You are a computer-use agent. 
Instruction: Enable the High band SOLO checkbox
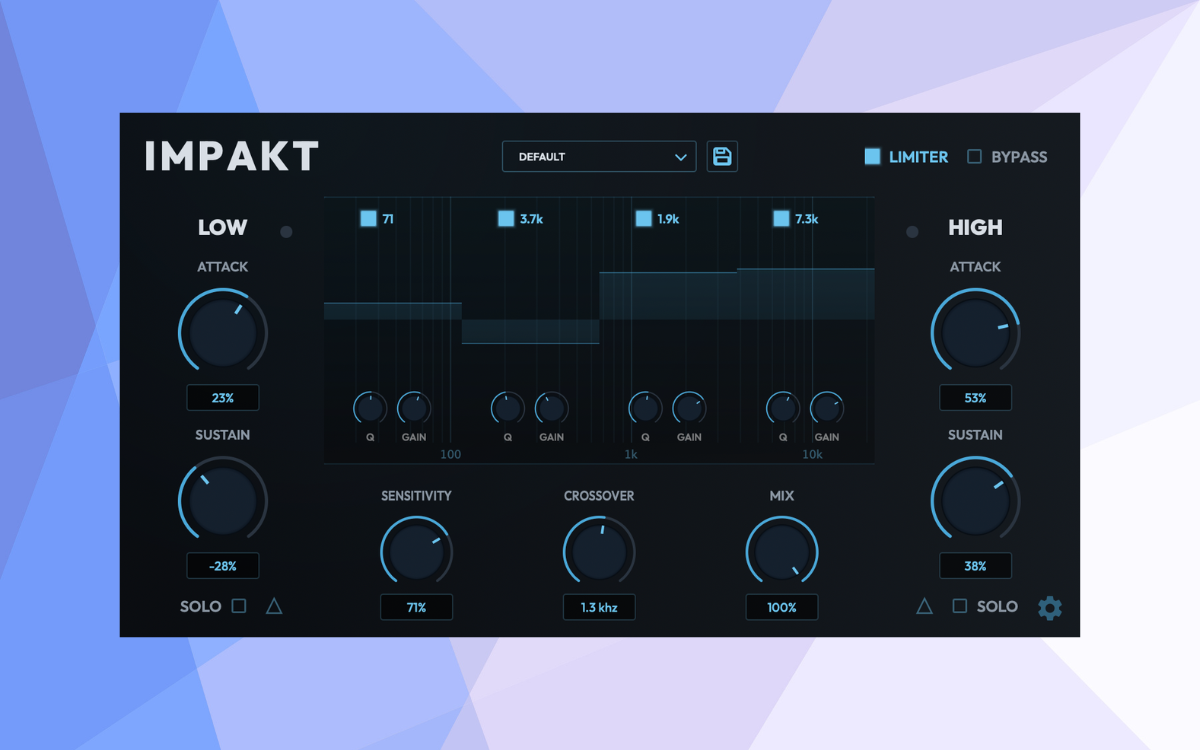pyautogui.click(x=960, y=606)
